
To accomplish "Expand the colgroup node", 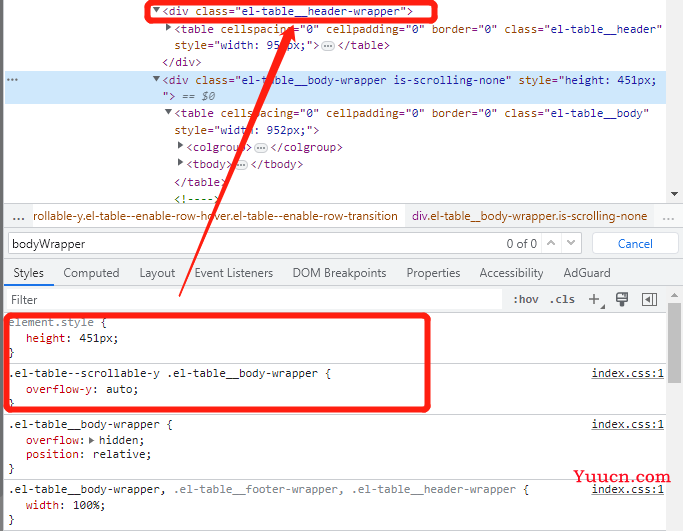I will 180,145.
